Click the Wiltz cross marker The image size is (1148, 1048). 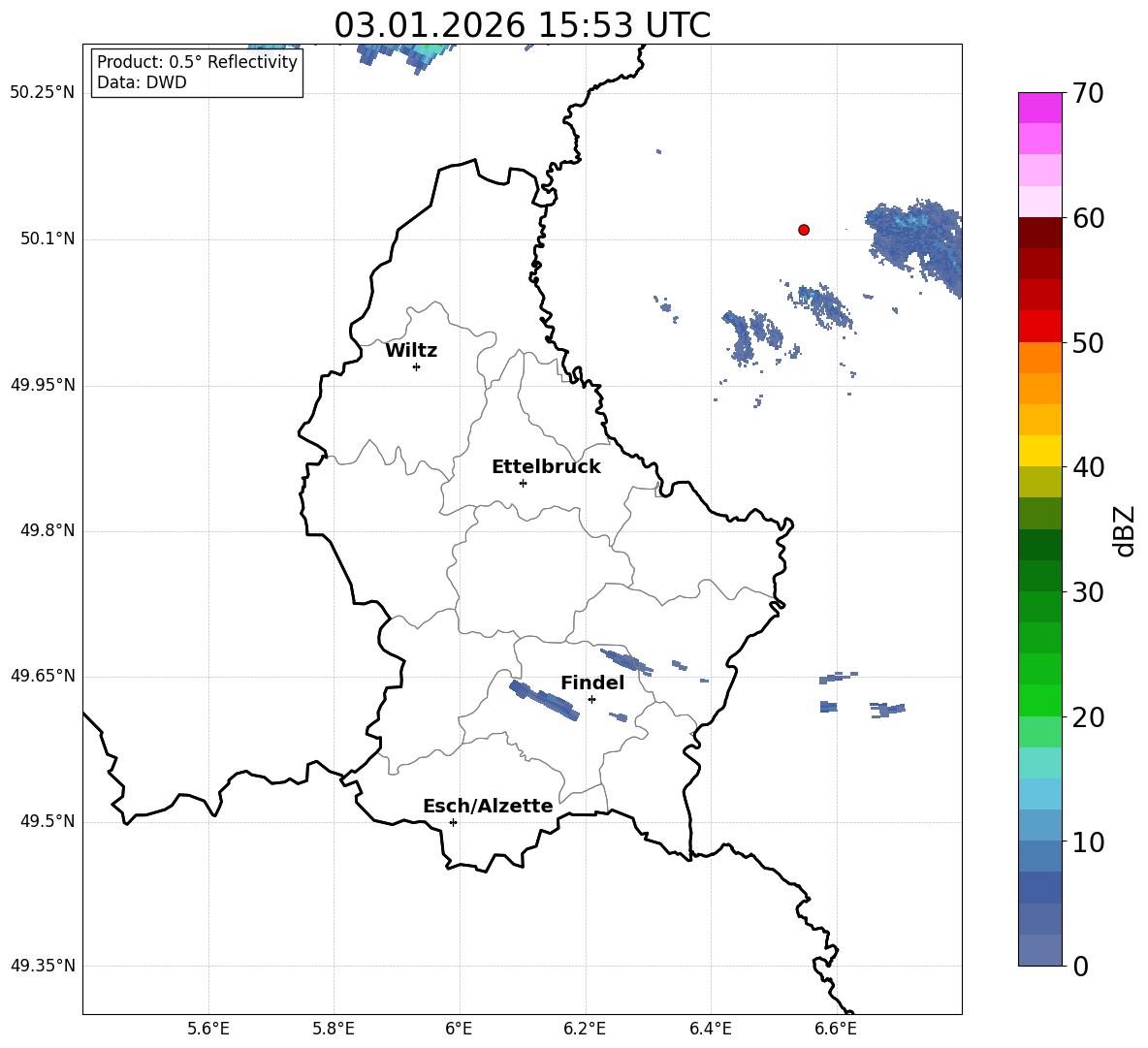pos(416,366)
